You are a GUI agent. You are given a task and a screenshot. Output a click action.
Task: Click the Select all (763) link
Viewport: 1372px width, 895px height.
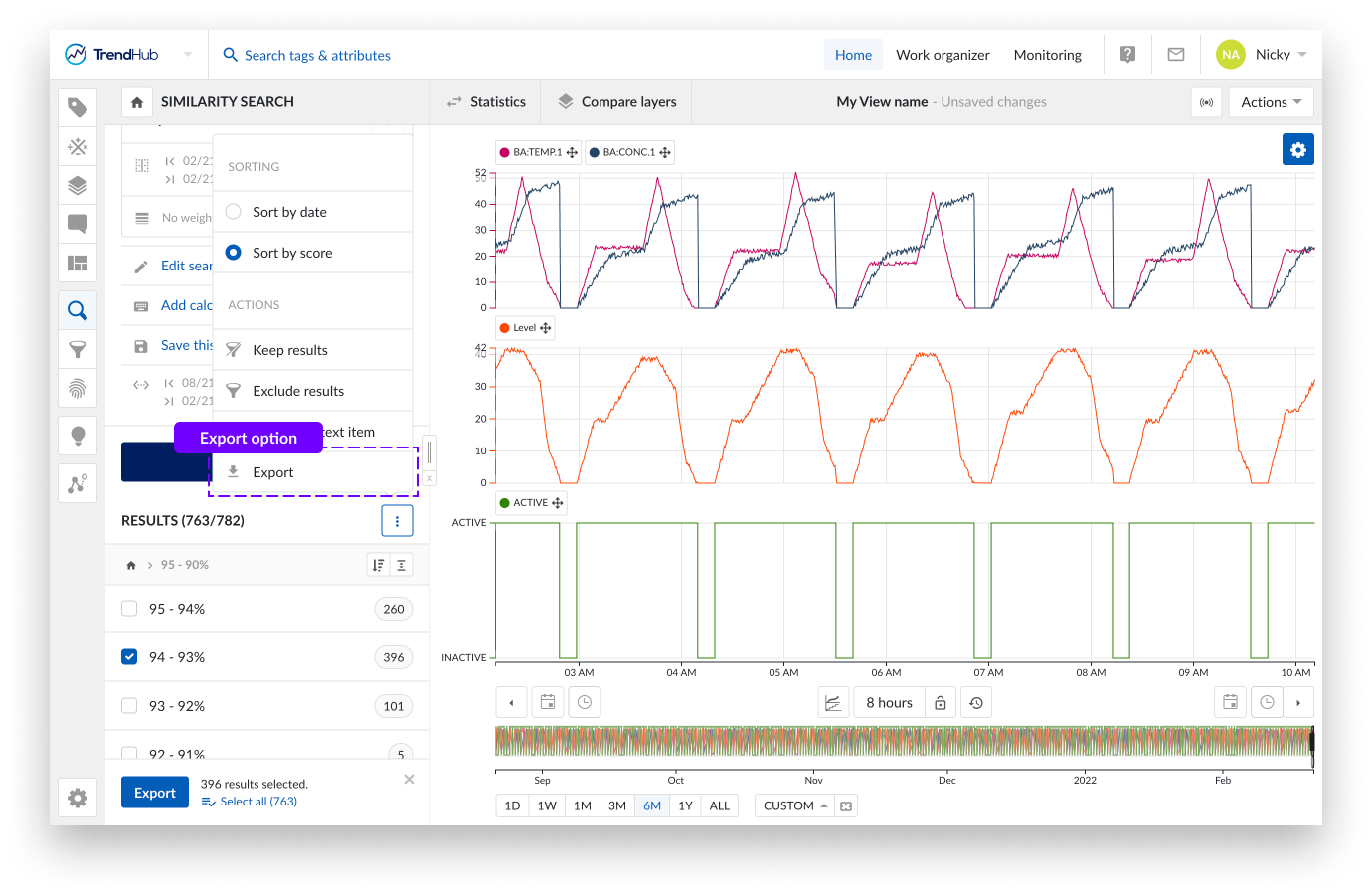coord(257,802)
